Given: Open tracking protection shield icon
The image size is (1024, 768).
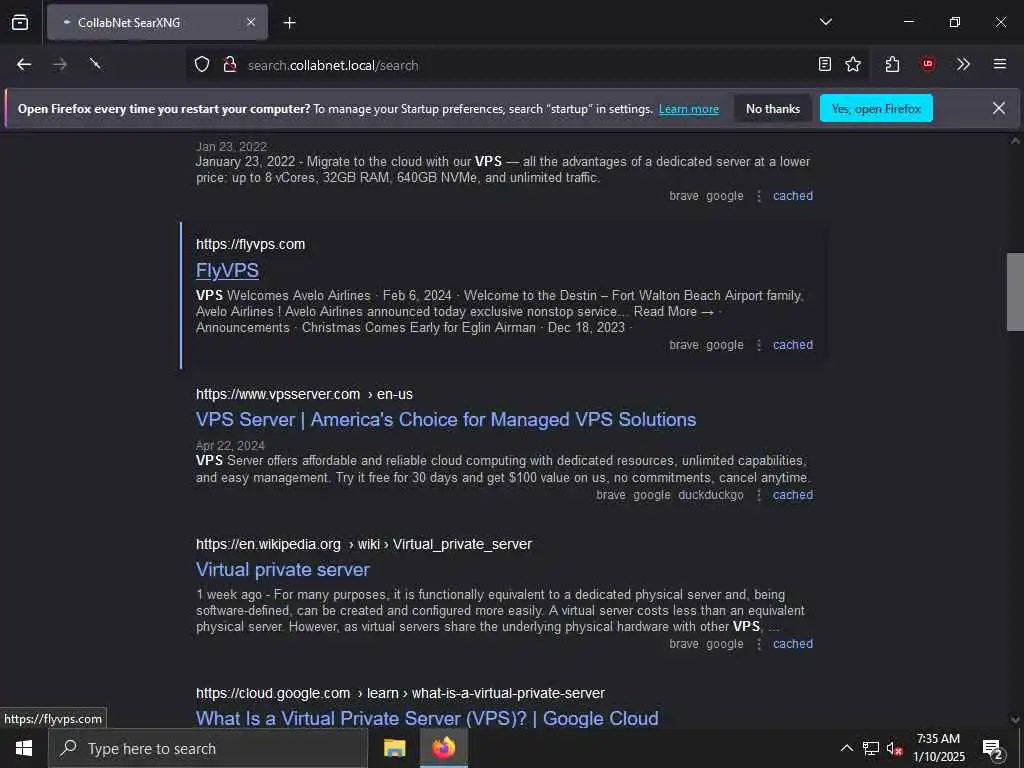Looking at the screenshot, I should pyautogui.click(x=202, y=65).
